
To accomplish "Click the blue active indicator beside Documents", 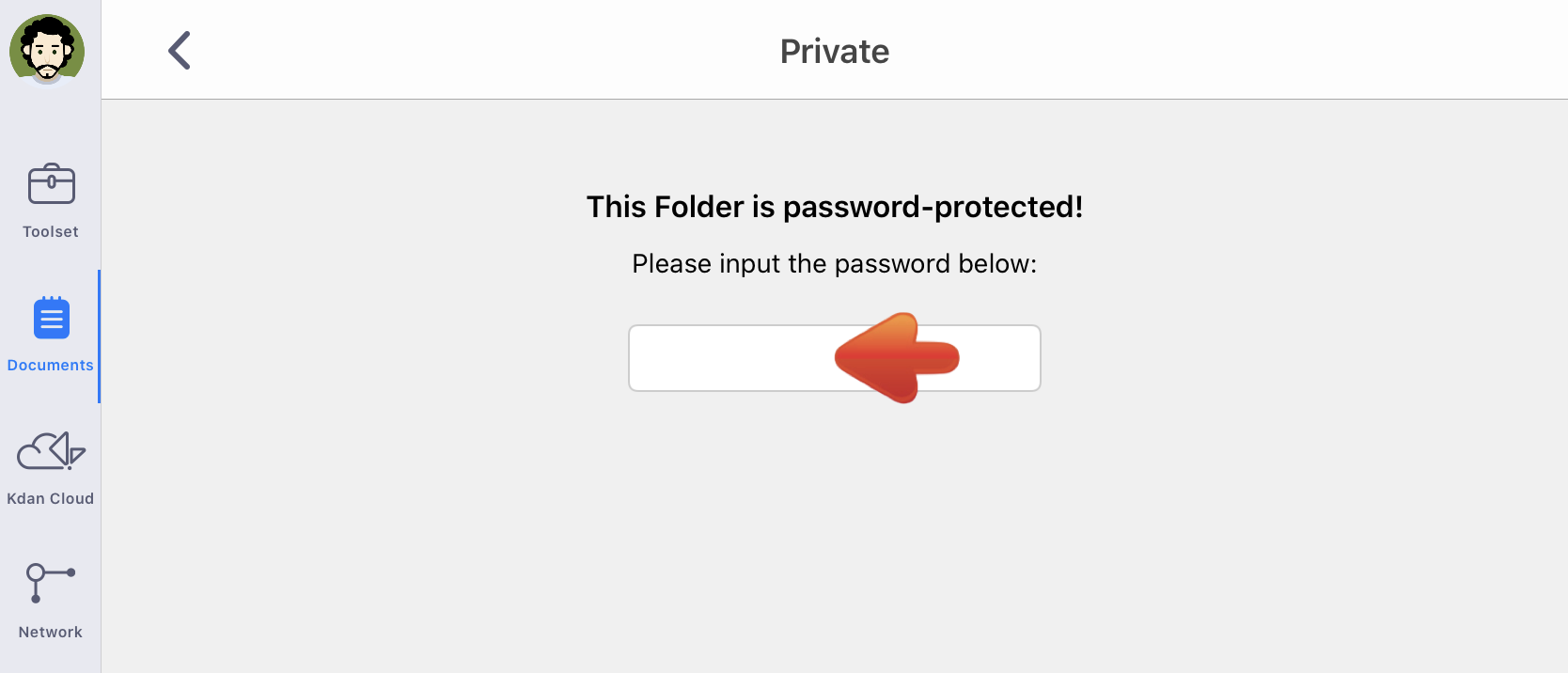I will [99, 336].
